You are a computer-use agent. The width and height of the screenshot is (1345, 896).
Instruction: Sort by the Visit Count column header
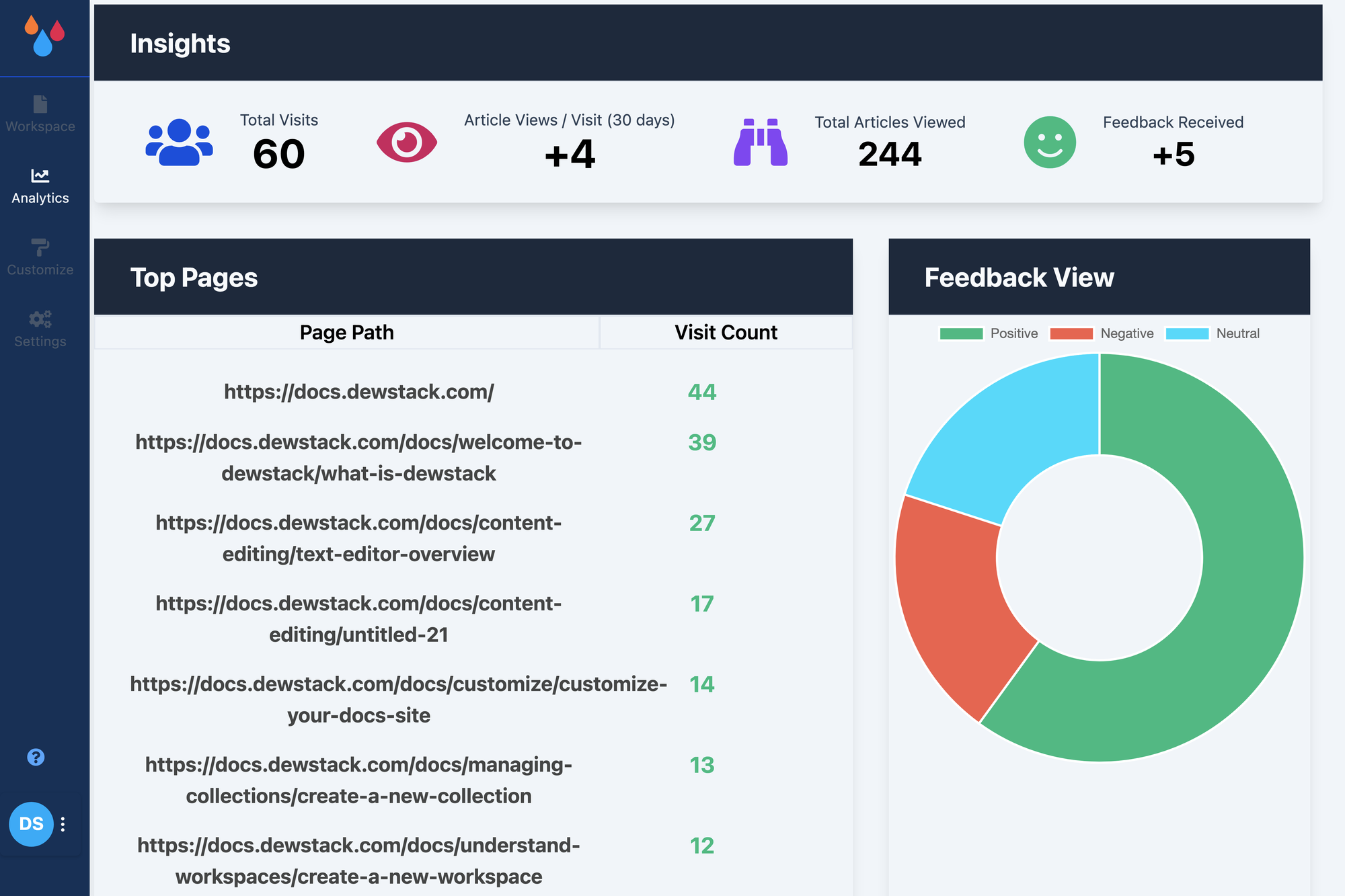click(726, 333)
